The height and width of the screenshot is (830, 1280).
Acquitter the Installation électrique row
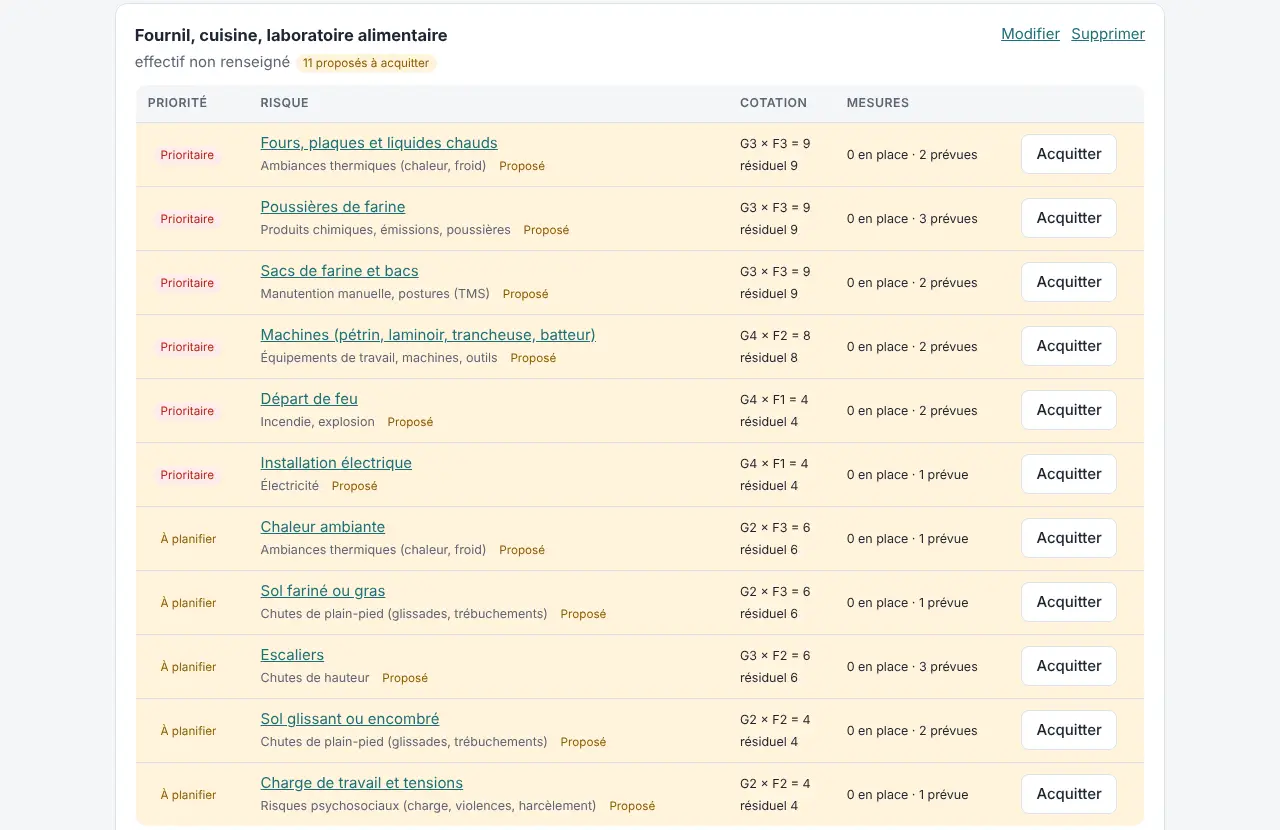tap(1069, 474)
